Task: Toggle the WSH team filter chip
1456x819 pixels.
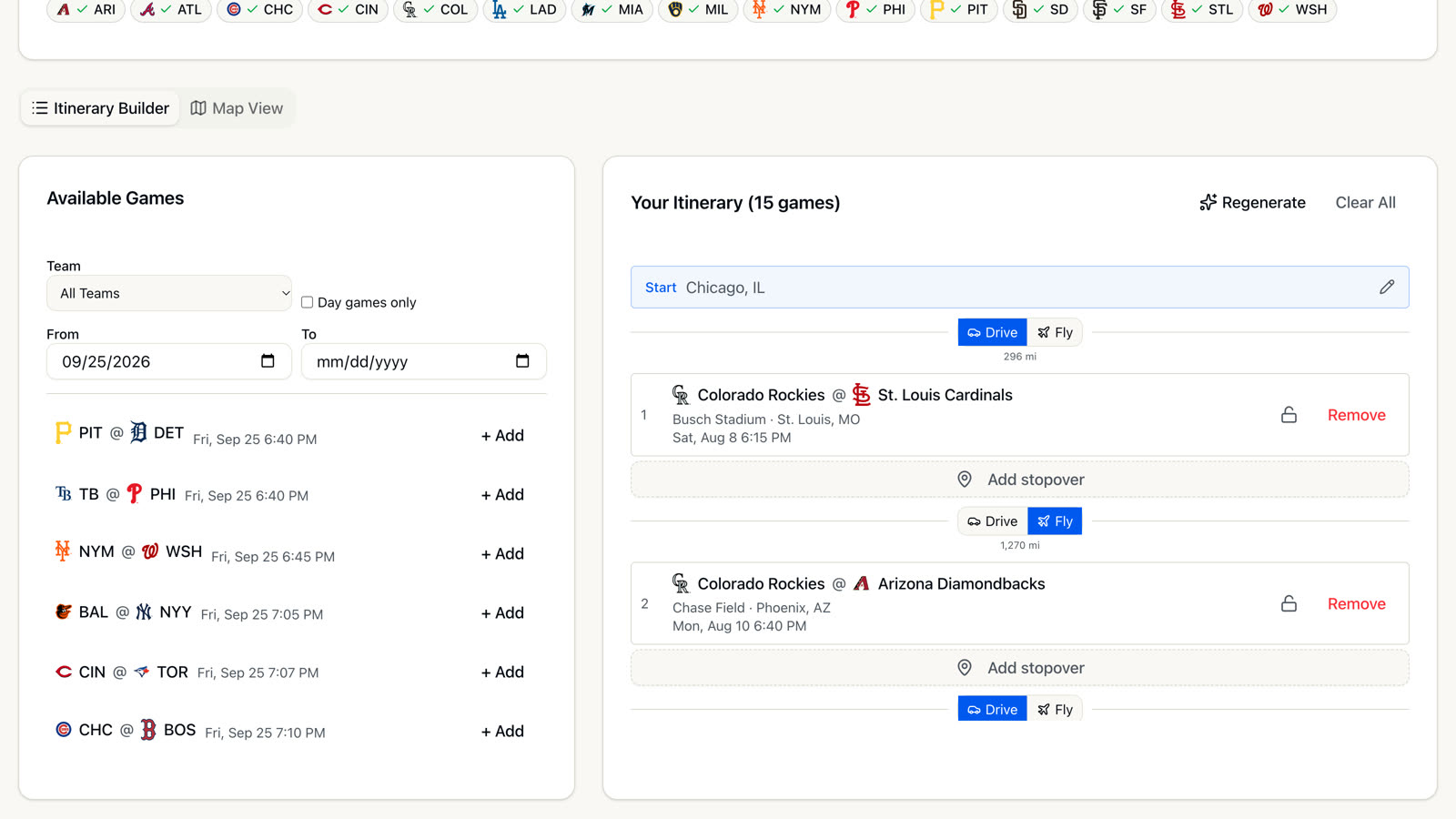Action: [1292, 9]
